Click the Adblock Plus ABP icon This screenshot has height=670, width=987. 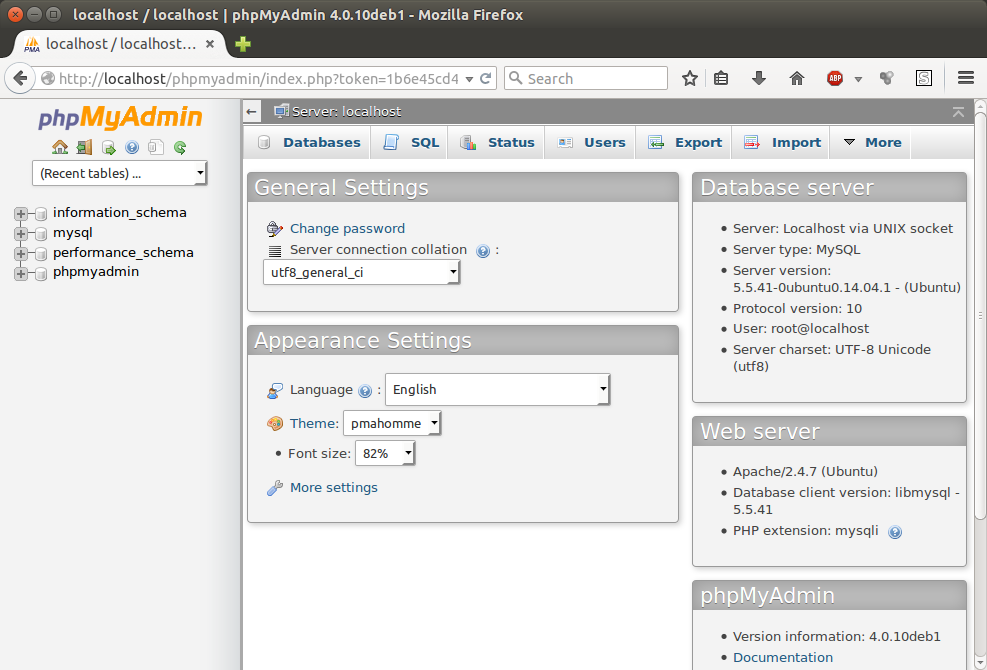pyautogui.click(x=835, y=79)
